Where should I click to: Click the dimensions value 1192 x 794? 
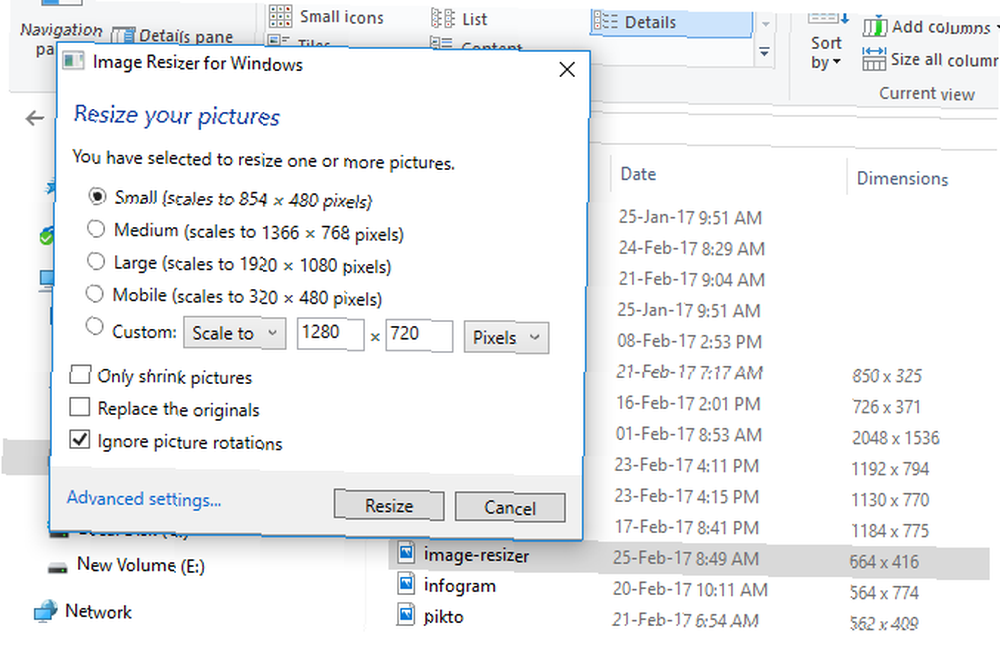(890, 469)
